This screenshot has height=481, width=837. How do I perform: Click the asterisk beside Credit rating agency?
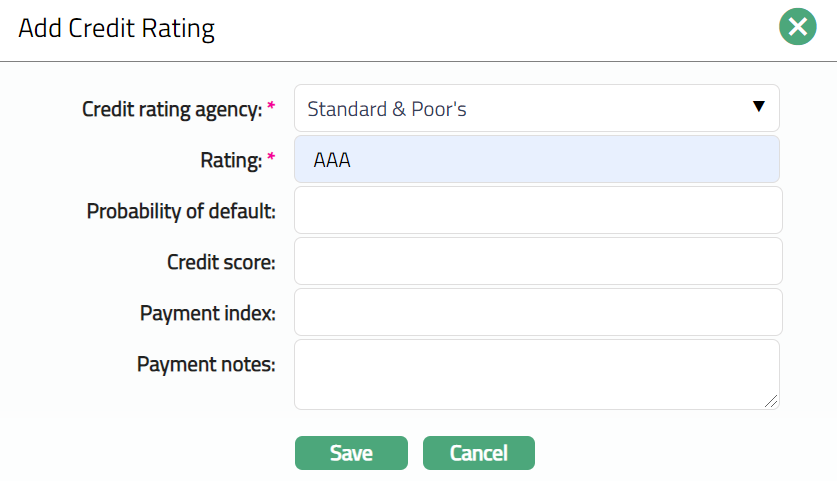coord(271,107)
